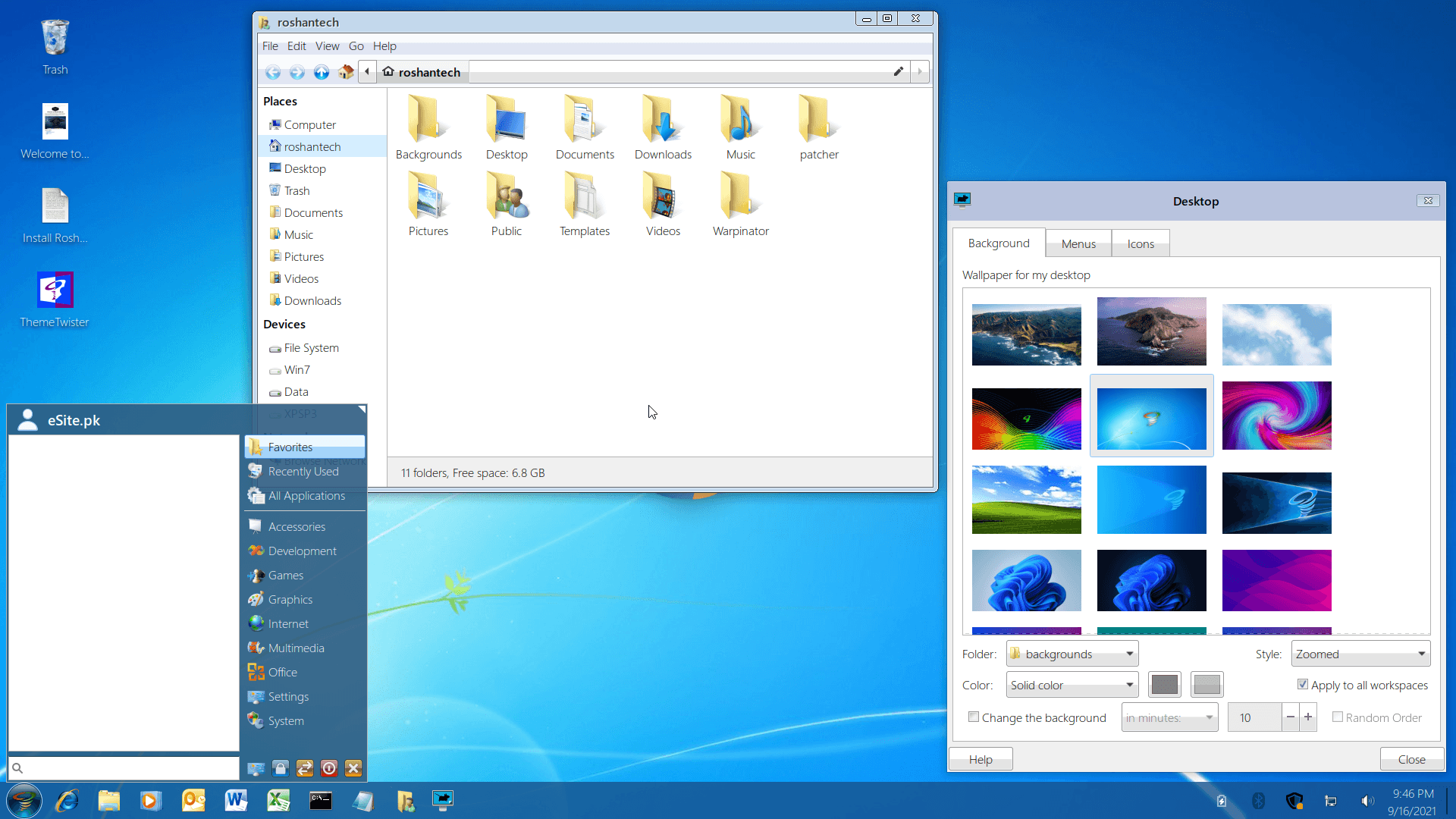
Task: Select the patcher folder
Action: 819,127
